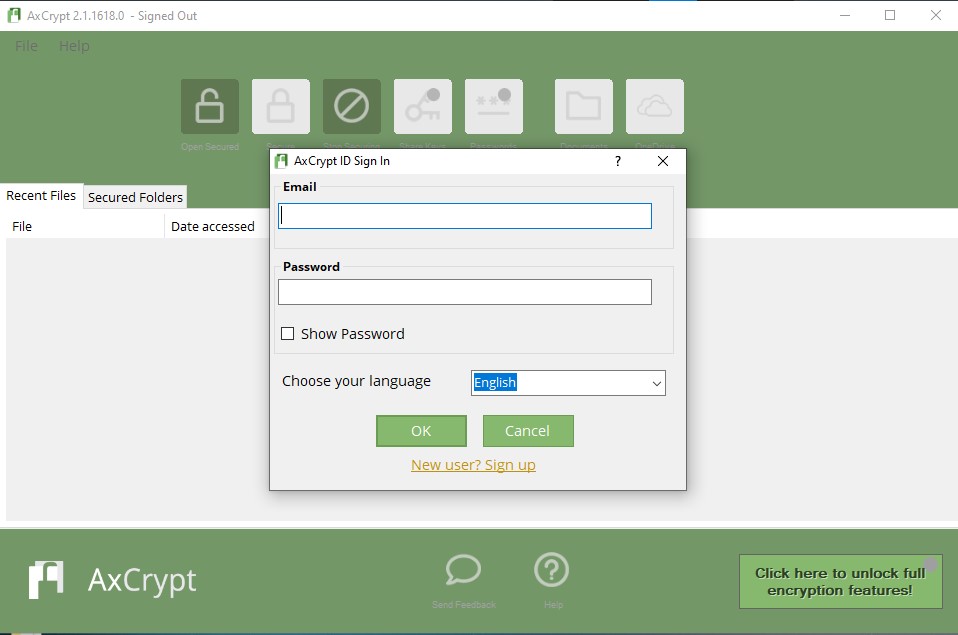Image resolution: width=958 pixels, height=635 pixels.
Task: Select the Recent Files tab
Action: [x=41, y=196]
